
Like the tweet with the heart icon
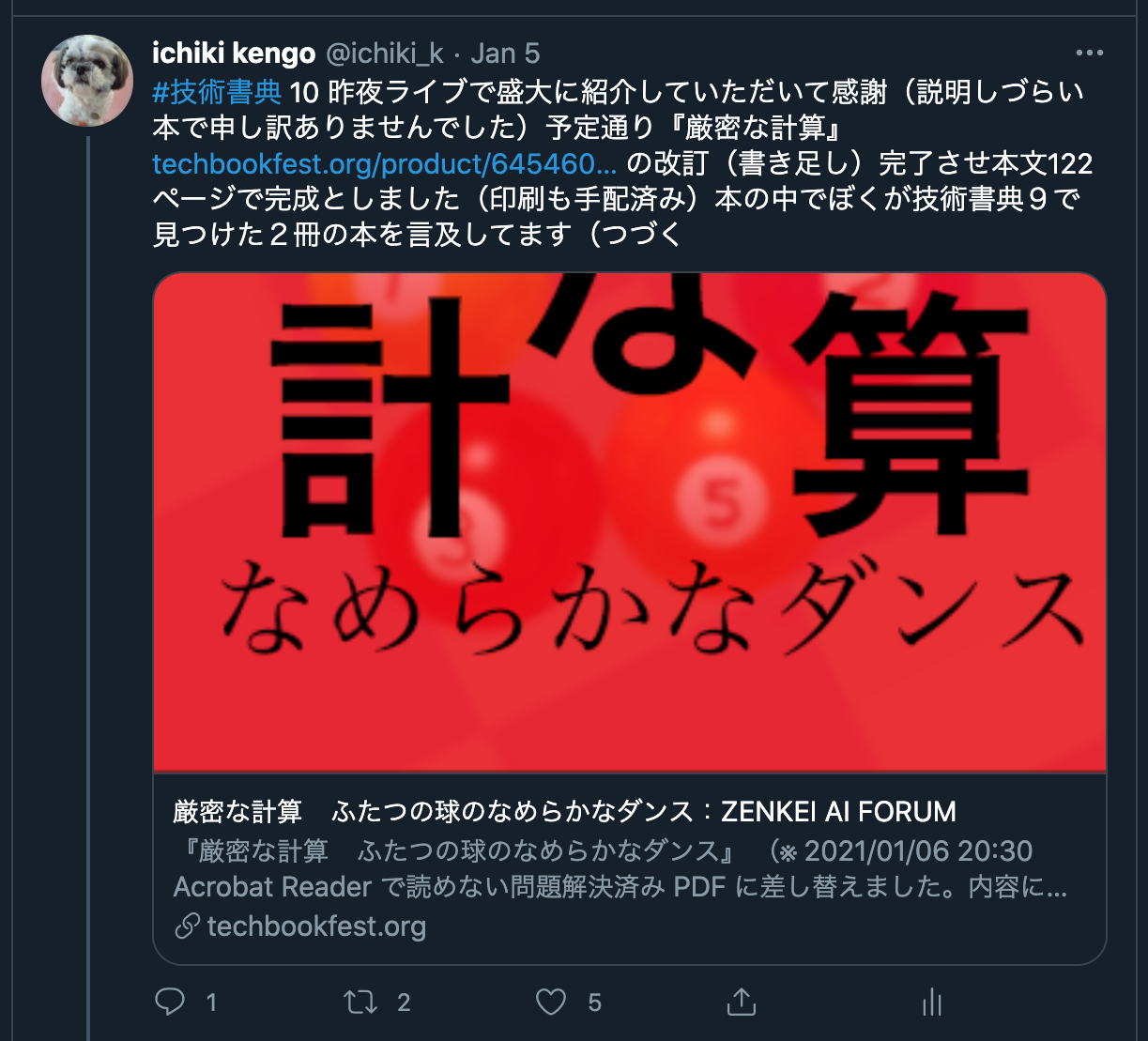(x=551, y=1002)
